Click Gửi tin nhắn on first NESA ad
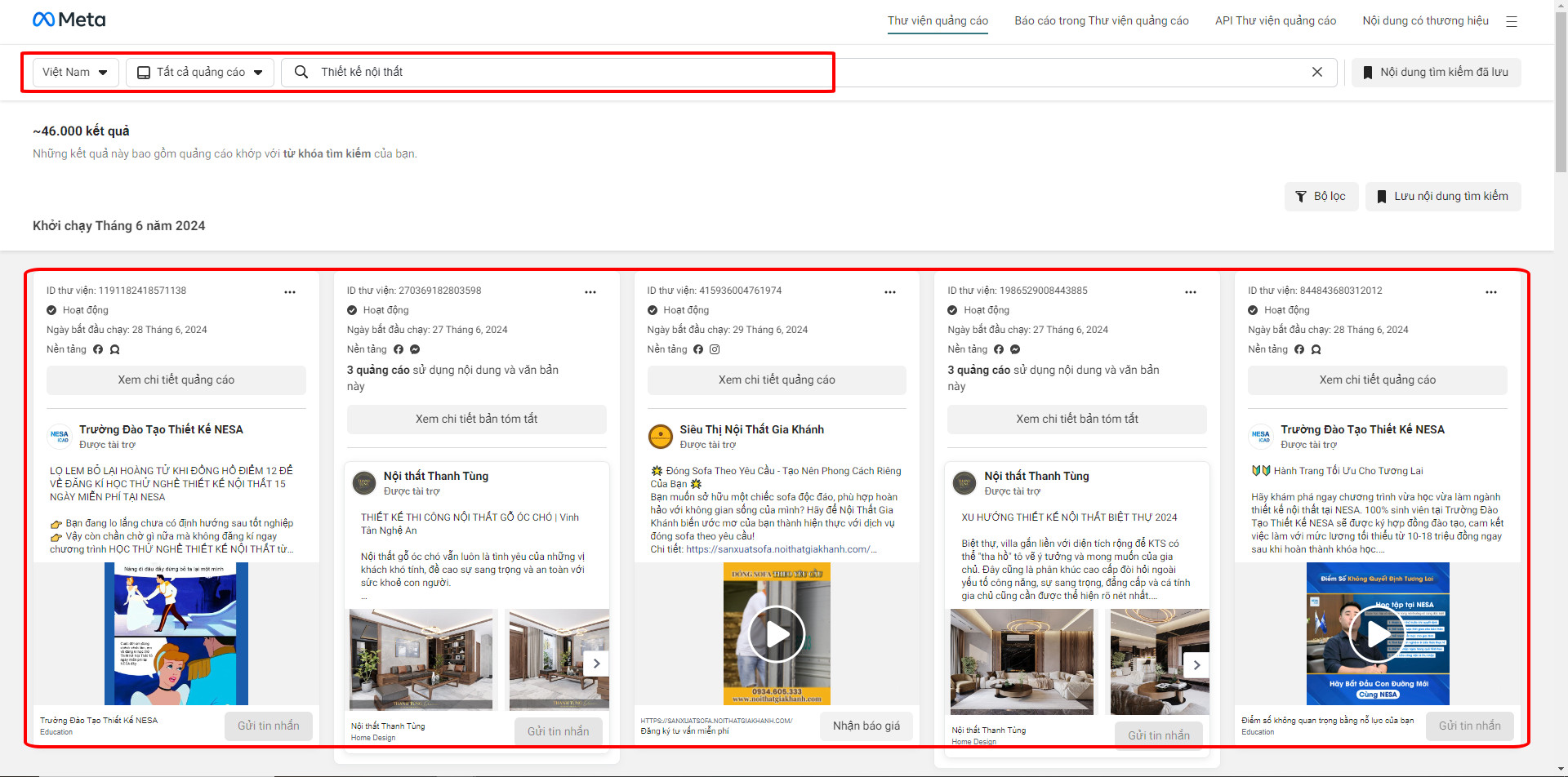The width and height of the screenshot is (1568, 777). click(x=269, y=726)
